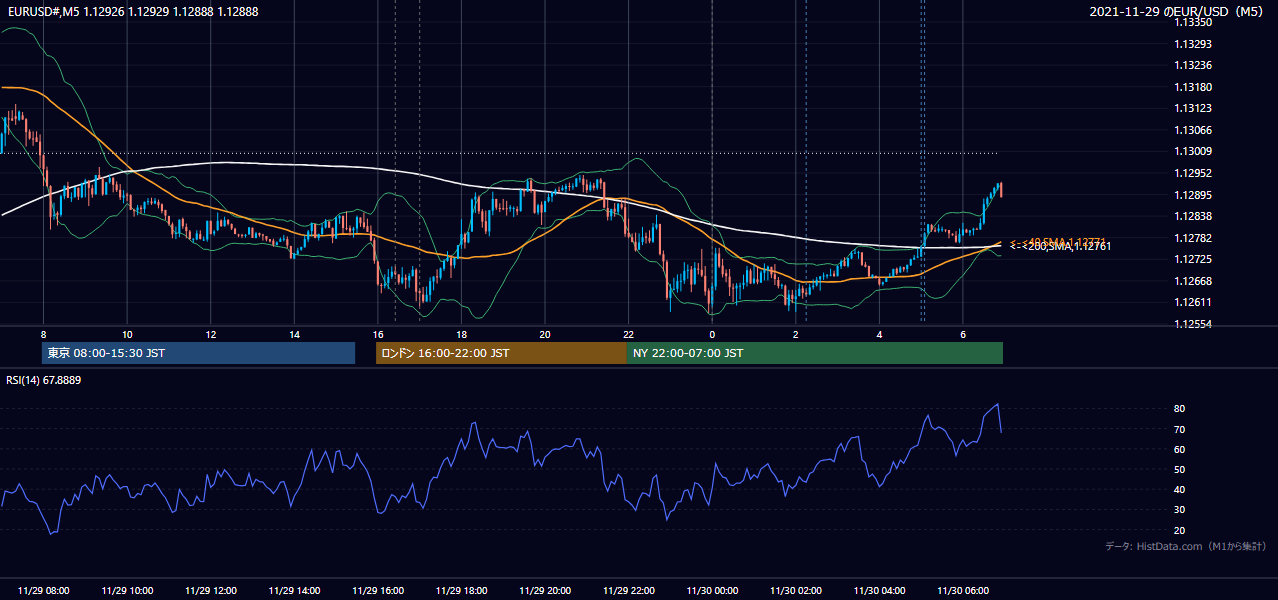Click the 11/29 10:00 bottom time label

click(127, 591)
